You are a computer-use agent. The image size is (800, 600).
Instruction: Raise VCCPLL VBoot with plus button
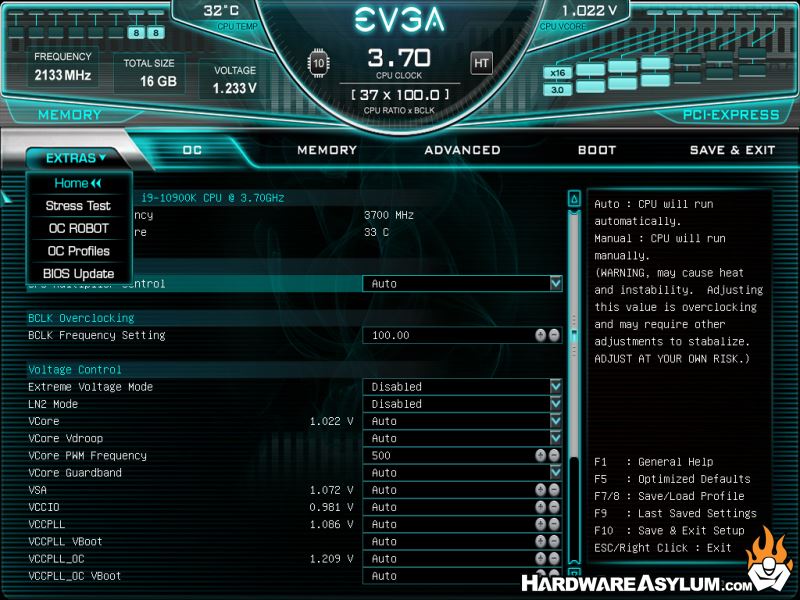[541, 541]
